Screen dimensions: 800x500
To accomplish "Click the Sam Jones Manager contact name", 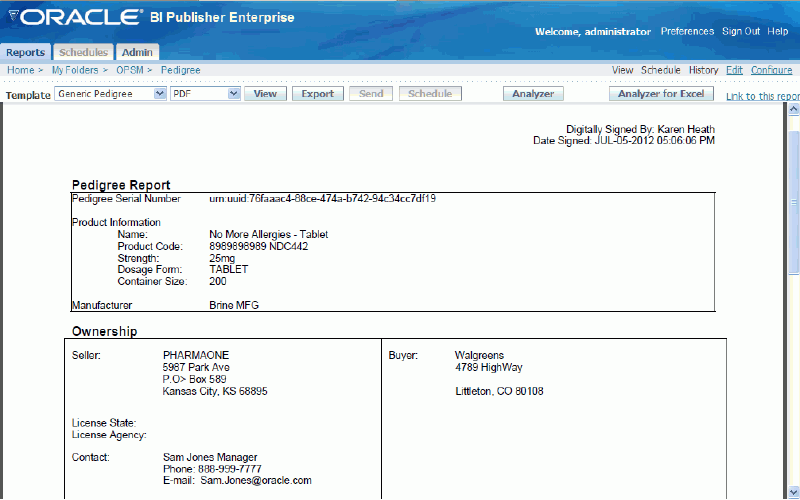I will [210, 457].
